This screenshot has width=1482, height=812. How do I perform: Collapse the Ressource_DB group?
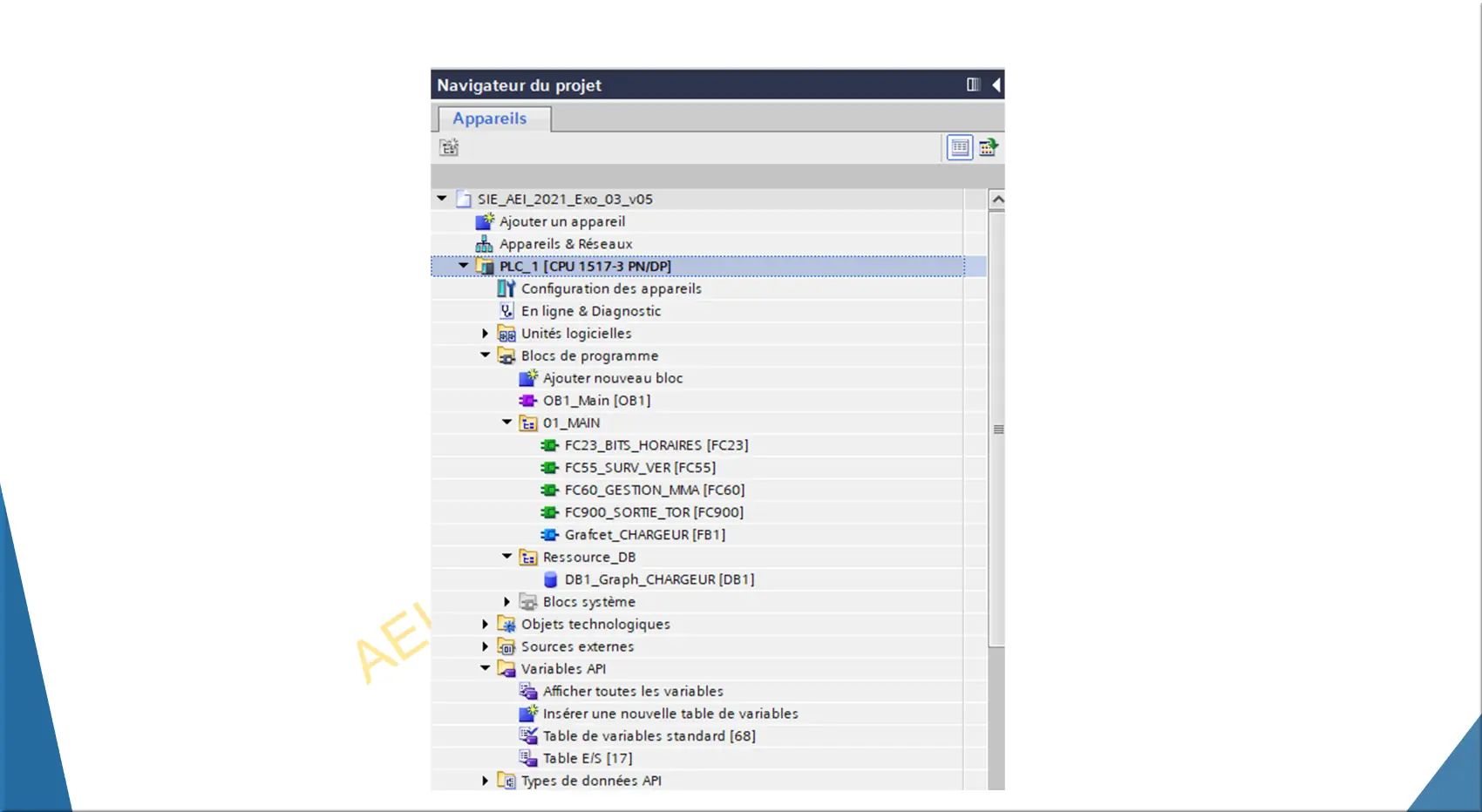click(507, 556)
